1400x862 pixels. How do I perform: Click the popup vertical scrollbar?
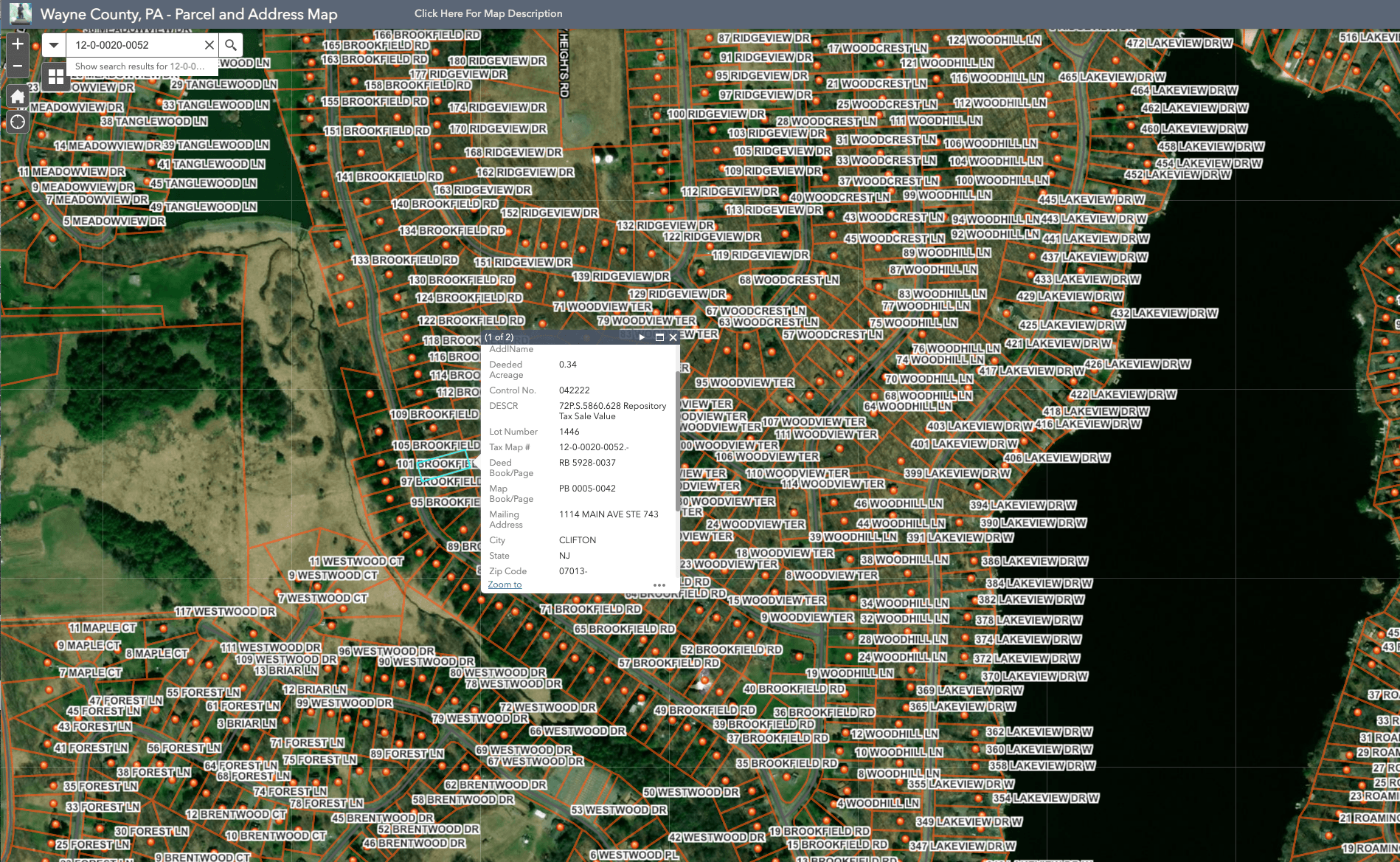[x=677, y=441]
